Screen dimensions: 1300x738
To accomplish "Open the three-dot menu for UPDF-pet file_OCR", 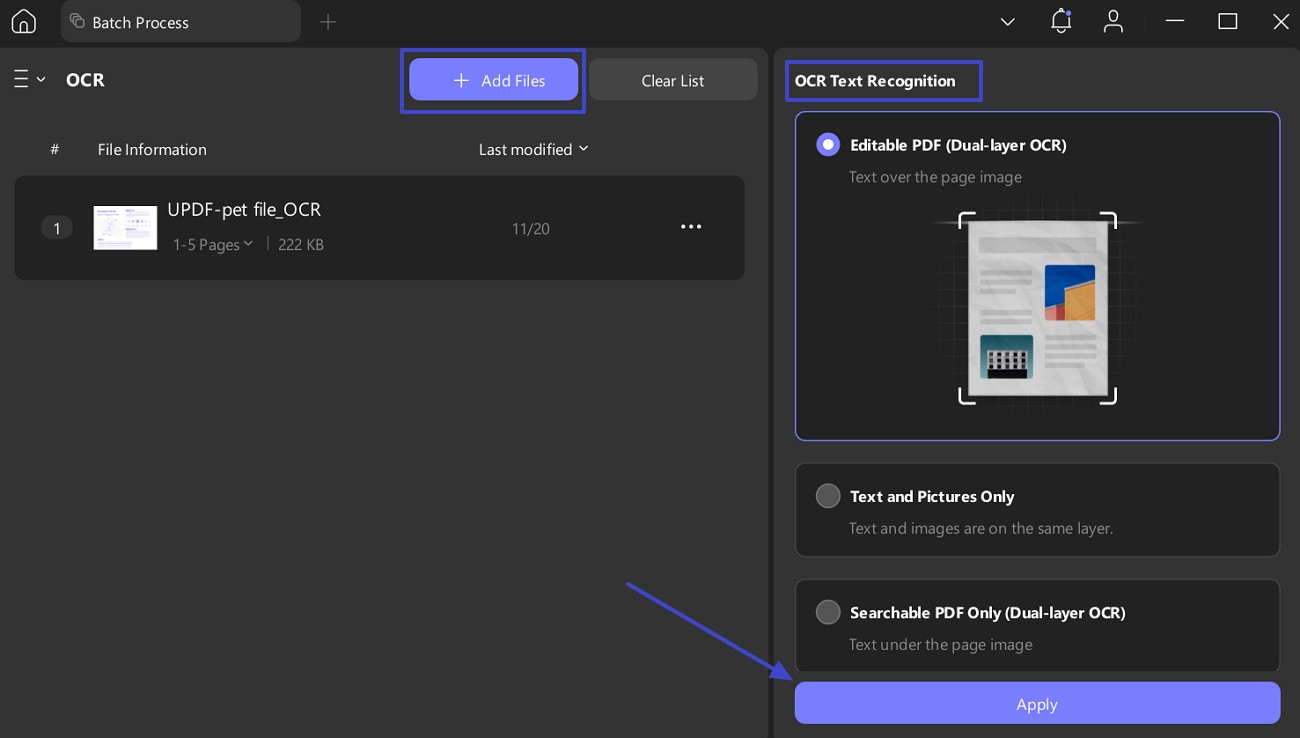I will click(691, 227).
